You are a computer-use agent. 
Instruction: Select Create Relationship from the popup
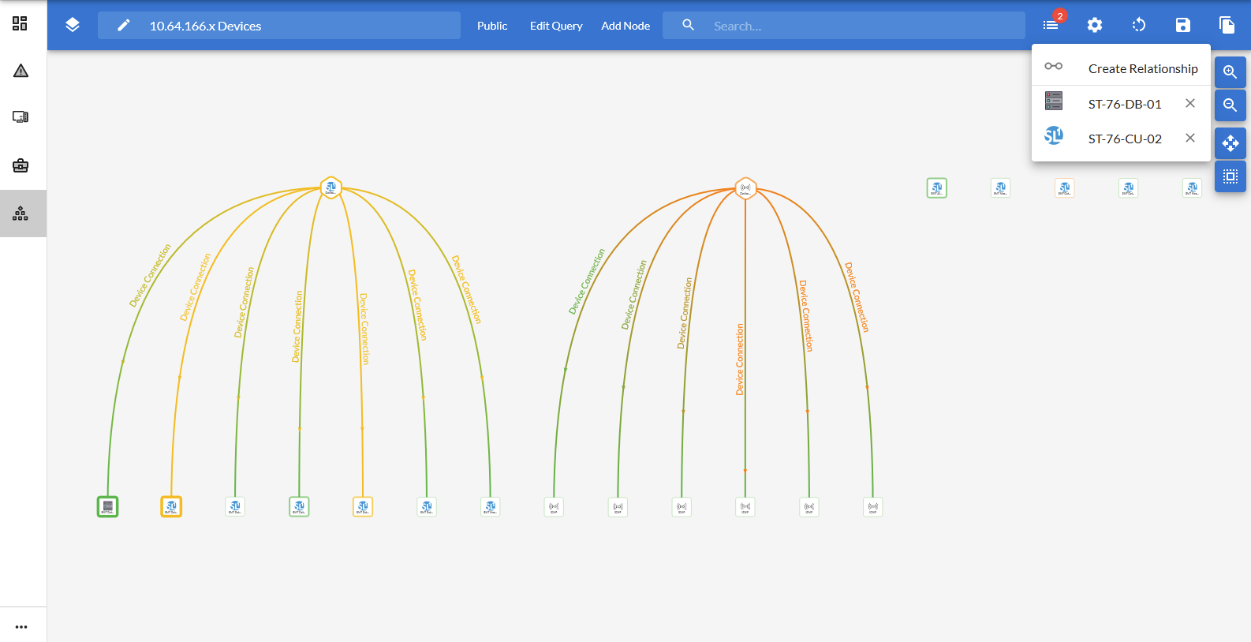(1142, 68)
